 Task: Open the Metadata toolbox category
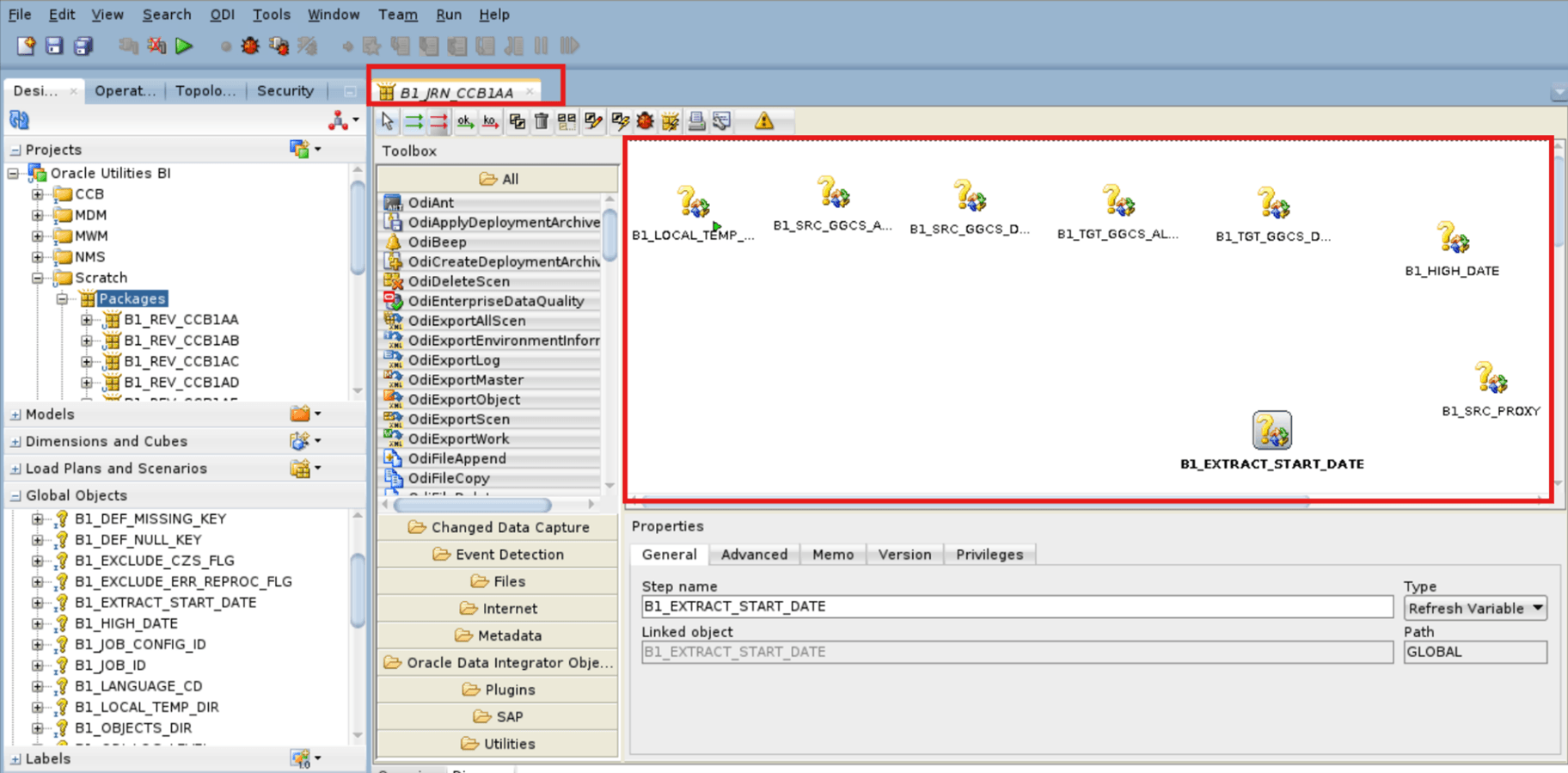(x=498, y=635)
